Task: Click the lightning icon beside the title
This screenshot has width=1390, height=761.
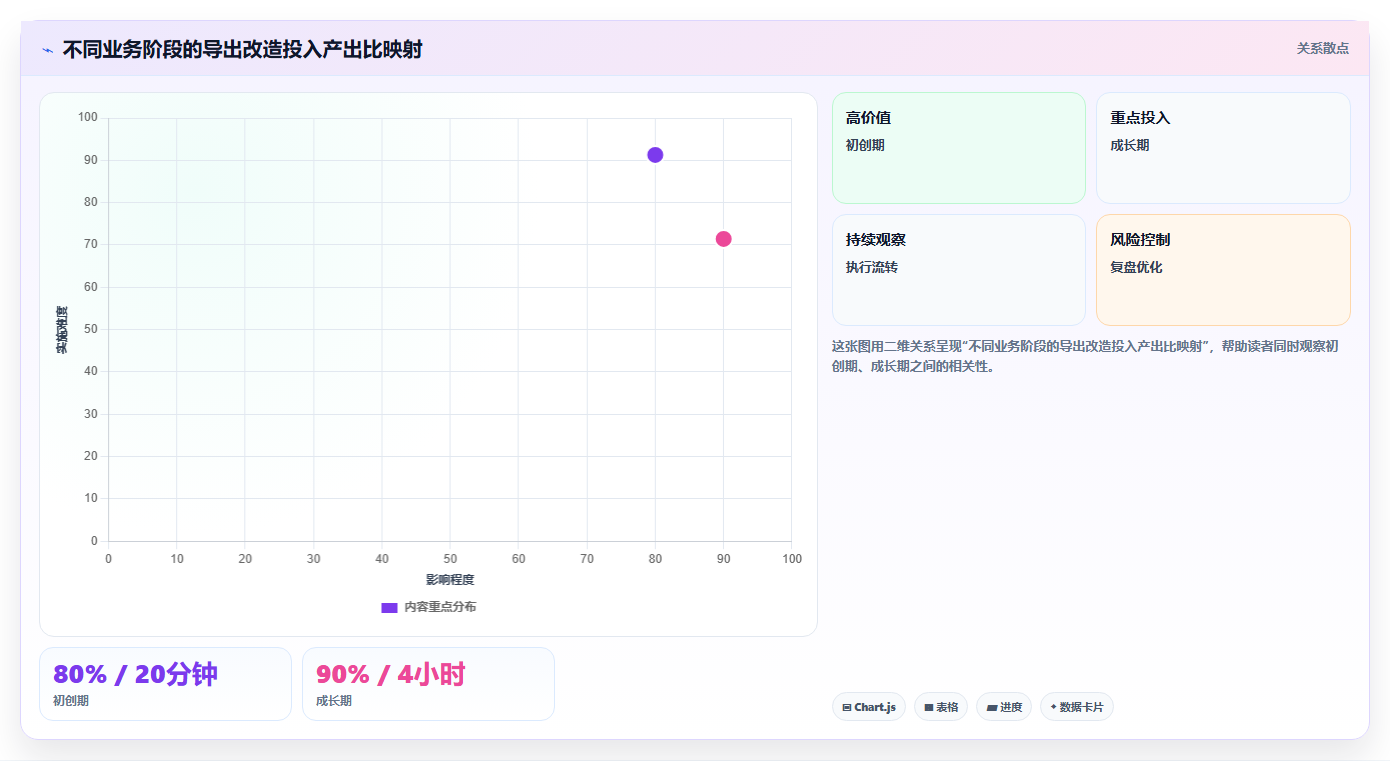Action: point(48,50)
